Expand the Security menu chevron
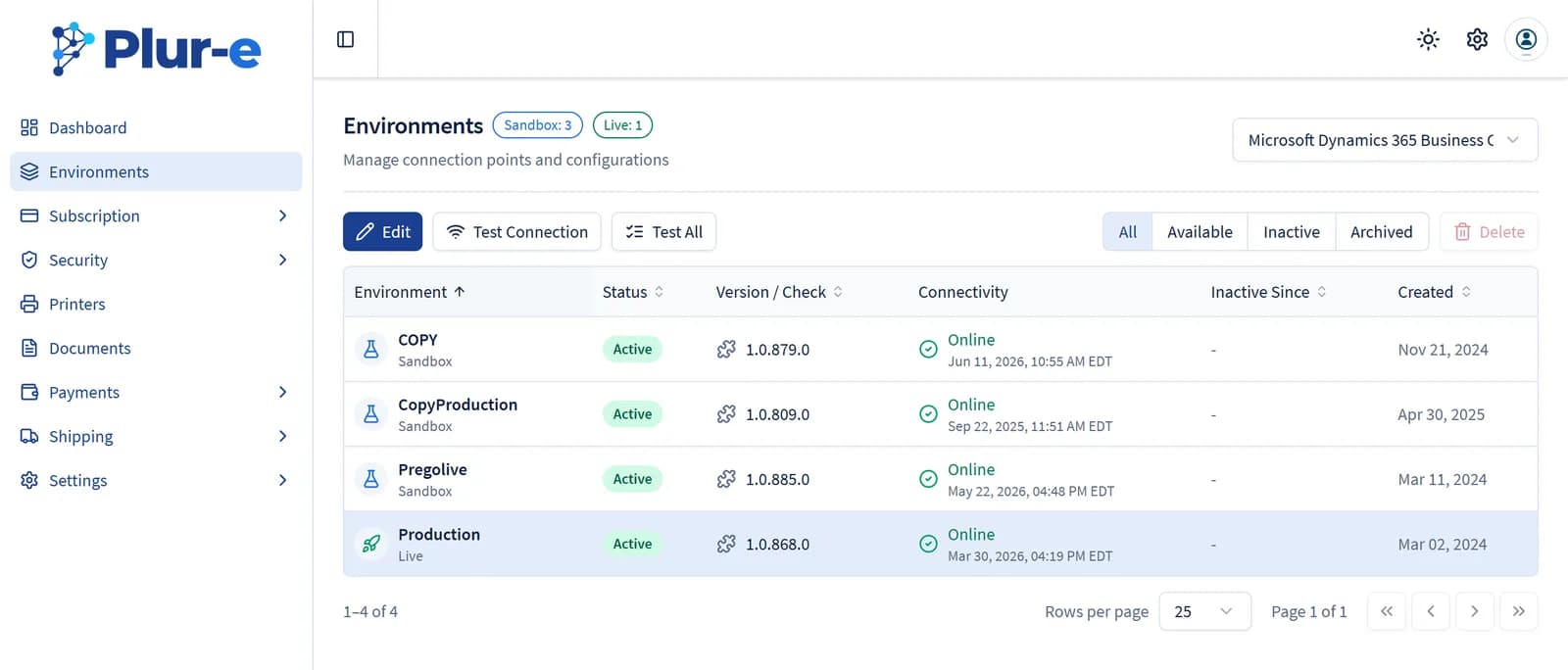This screenshot has width=1568, height=670. click(282, 260)
